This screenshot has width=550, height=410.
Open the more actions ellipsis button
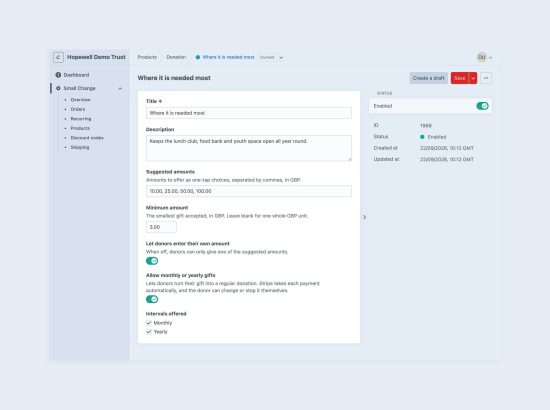point(486,78)
